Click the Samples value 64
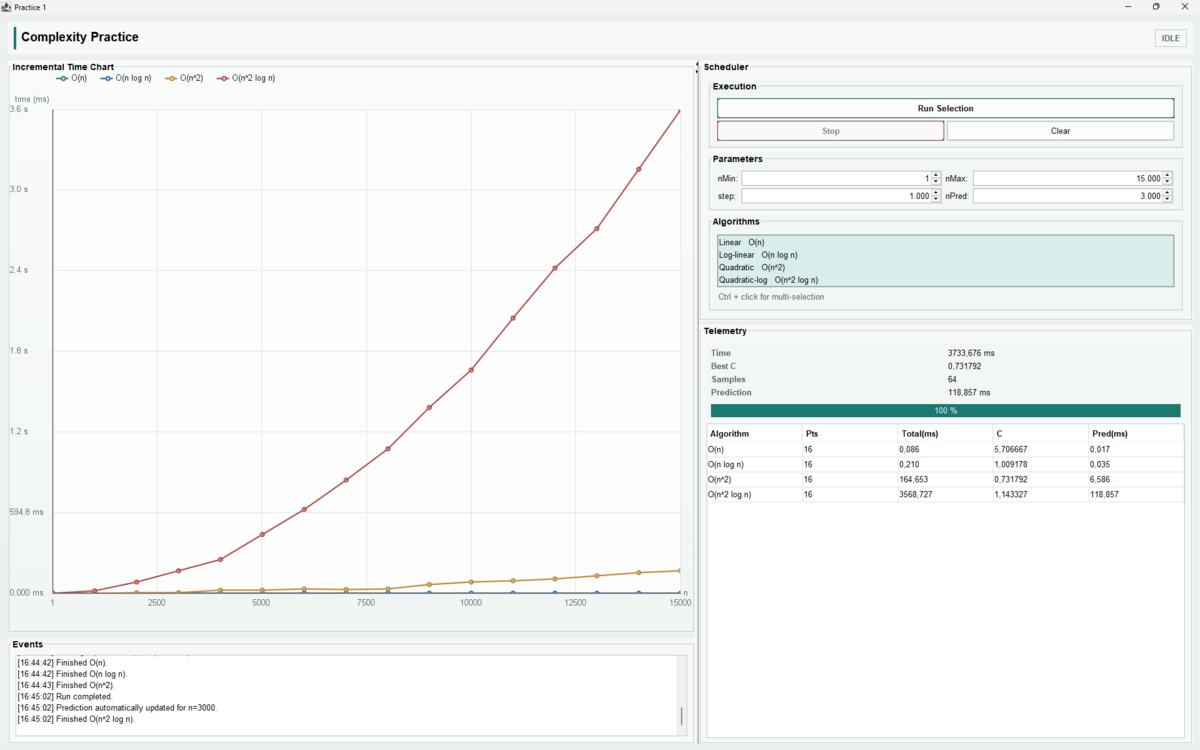 point(952,379)
